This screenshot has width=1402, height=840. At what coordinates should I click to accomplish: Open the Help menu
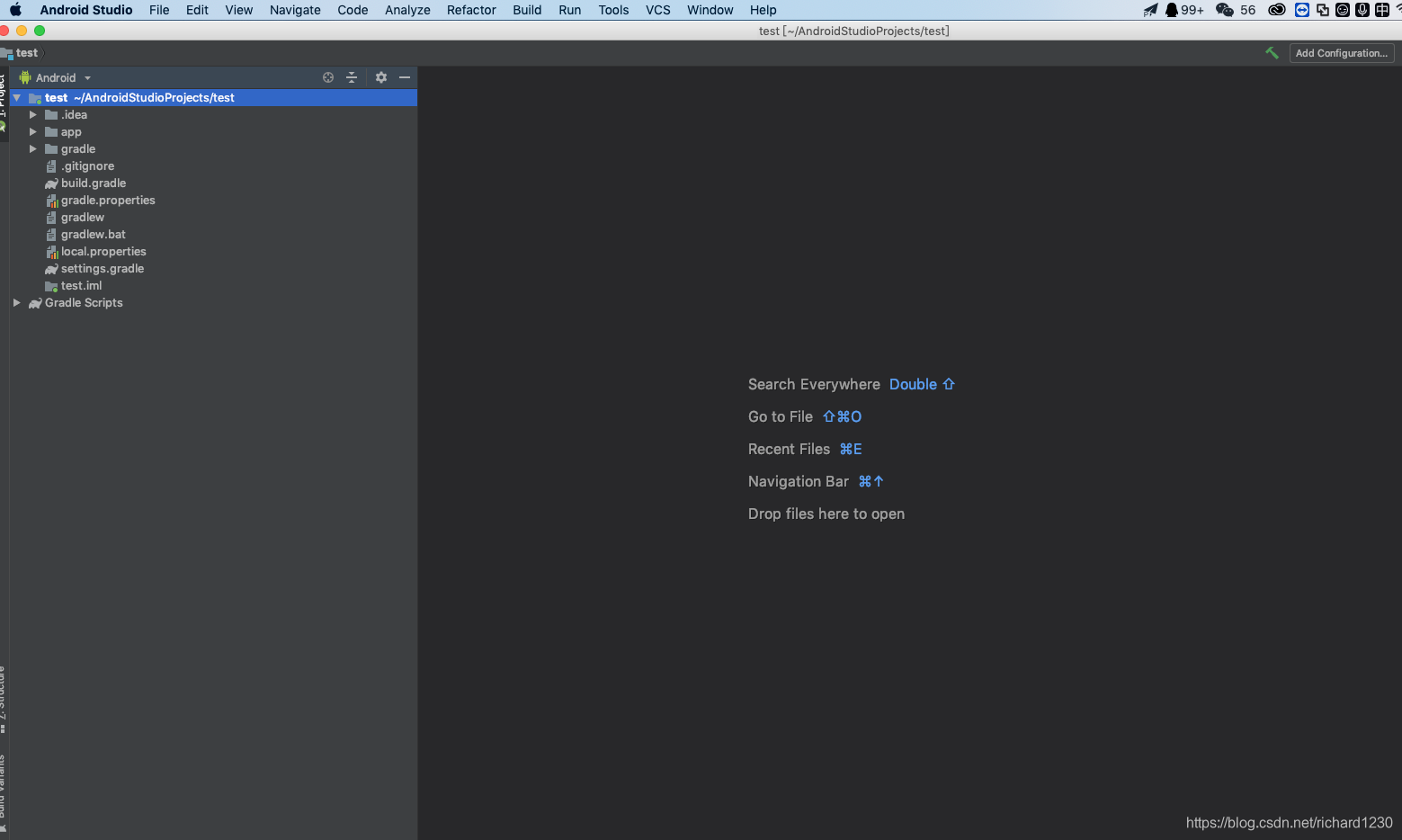(763, 10)
